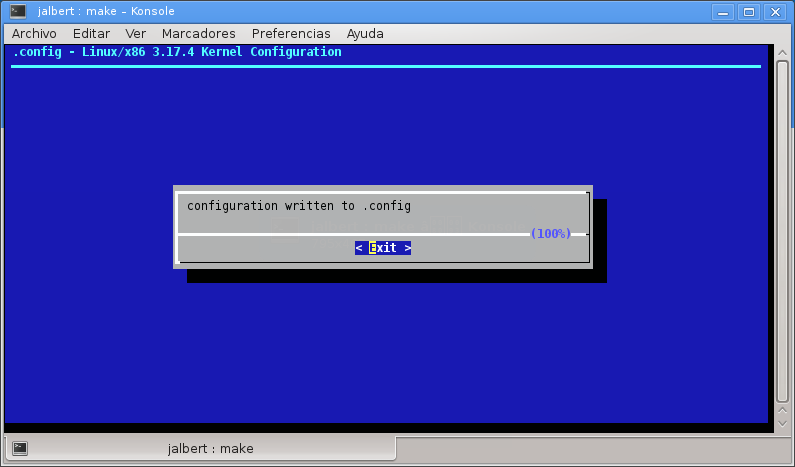Viewport: 795px width, 467px height.
Task: Click terminal icon on jalbert tab
Action: (x=20, y=449)
